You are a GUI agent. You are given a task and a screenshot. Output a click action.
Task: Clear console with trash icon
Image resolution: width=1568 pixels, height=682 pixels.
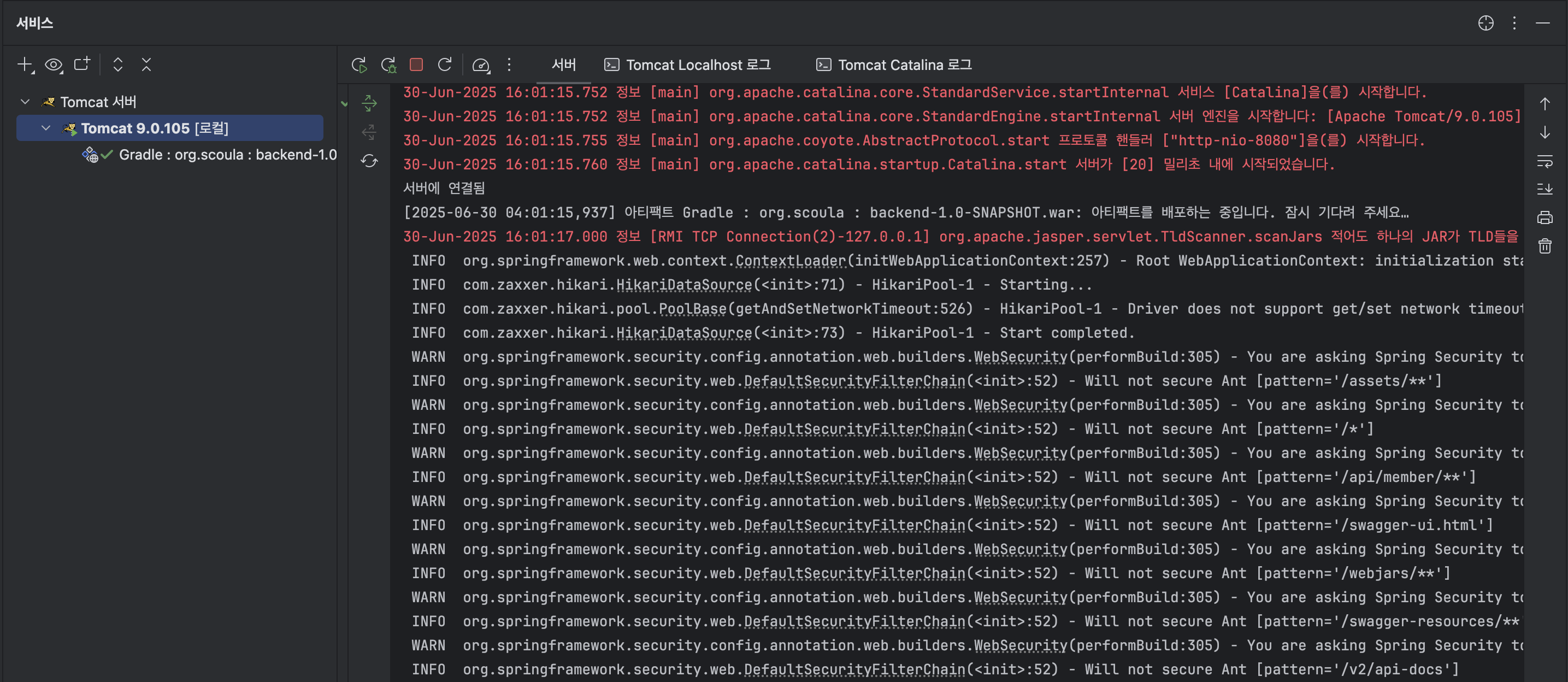(1545, 246)
